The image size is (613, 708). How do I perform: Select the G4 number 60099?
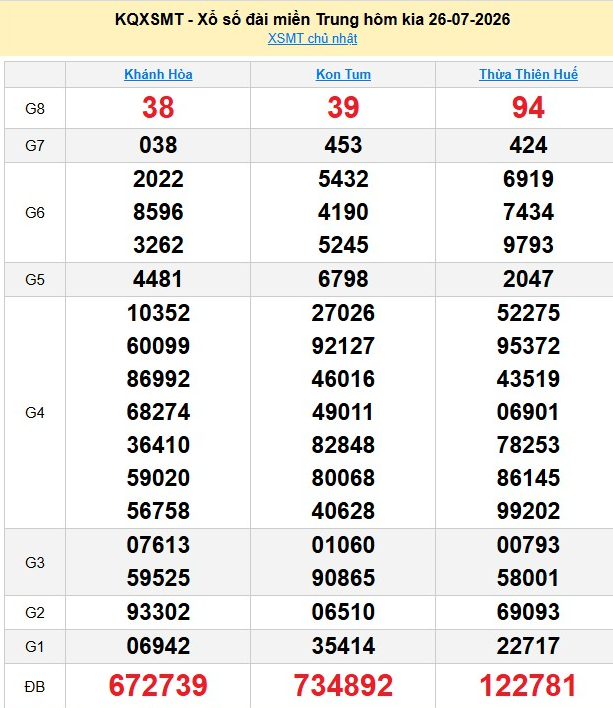coord(158,346)
